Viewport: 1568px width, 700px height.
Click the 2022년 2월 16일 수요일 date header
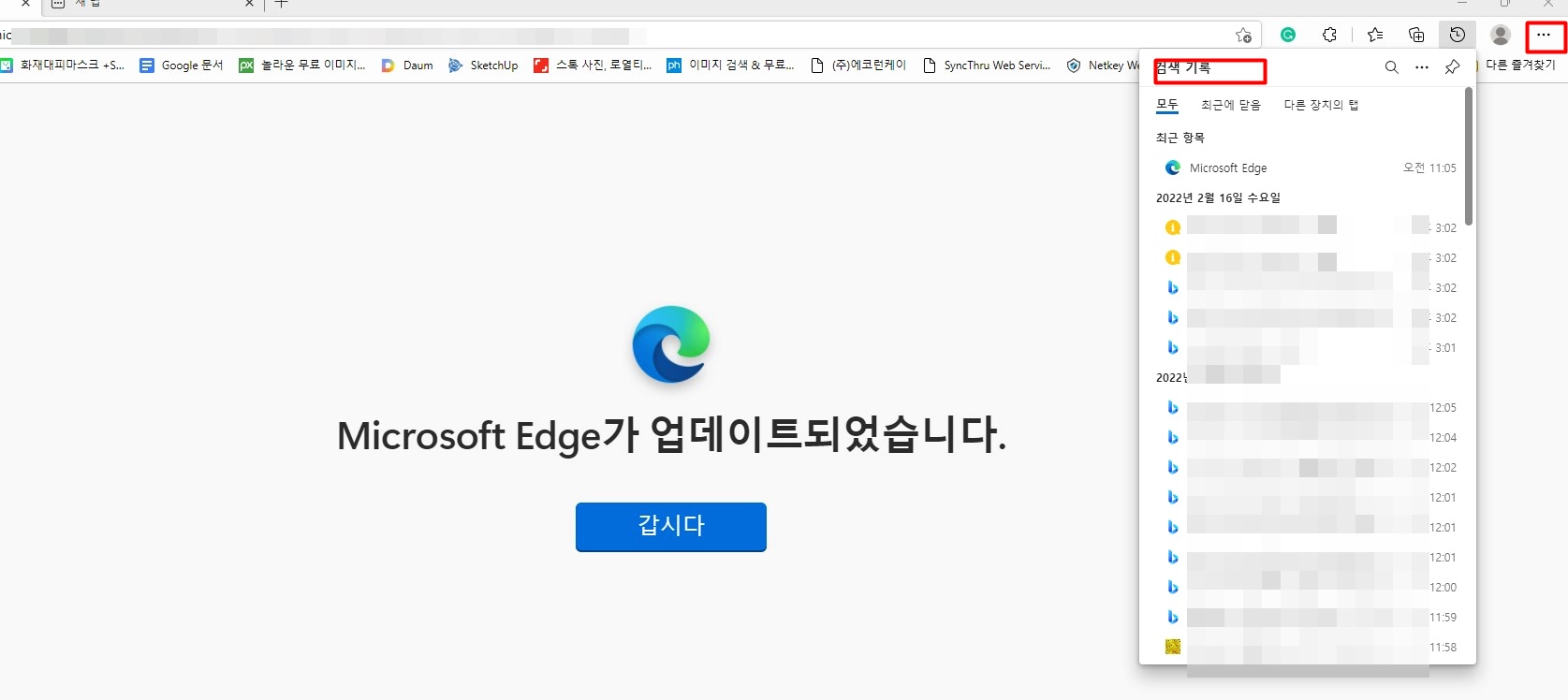click(x=1218, y=197)
